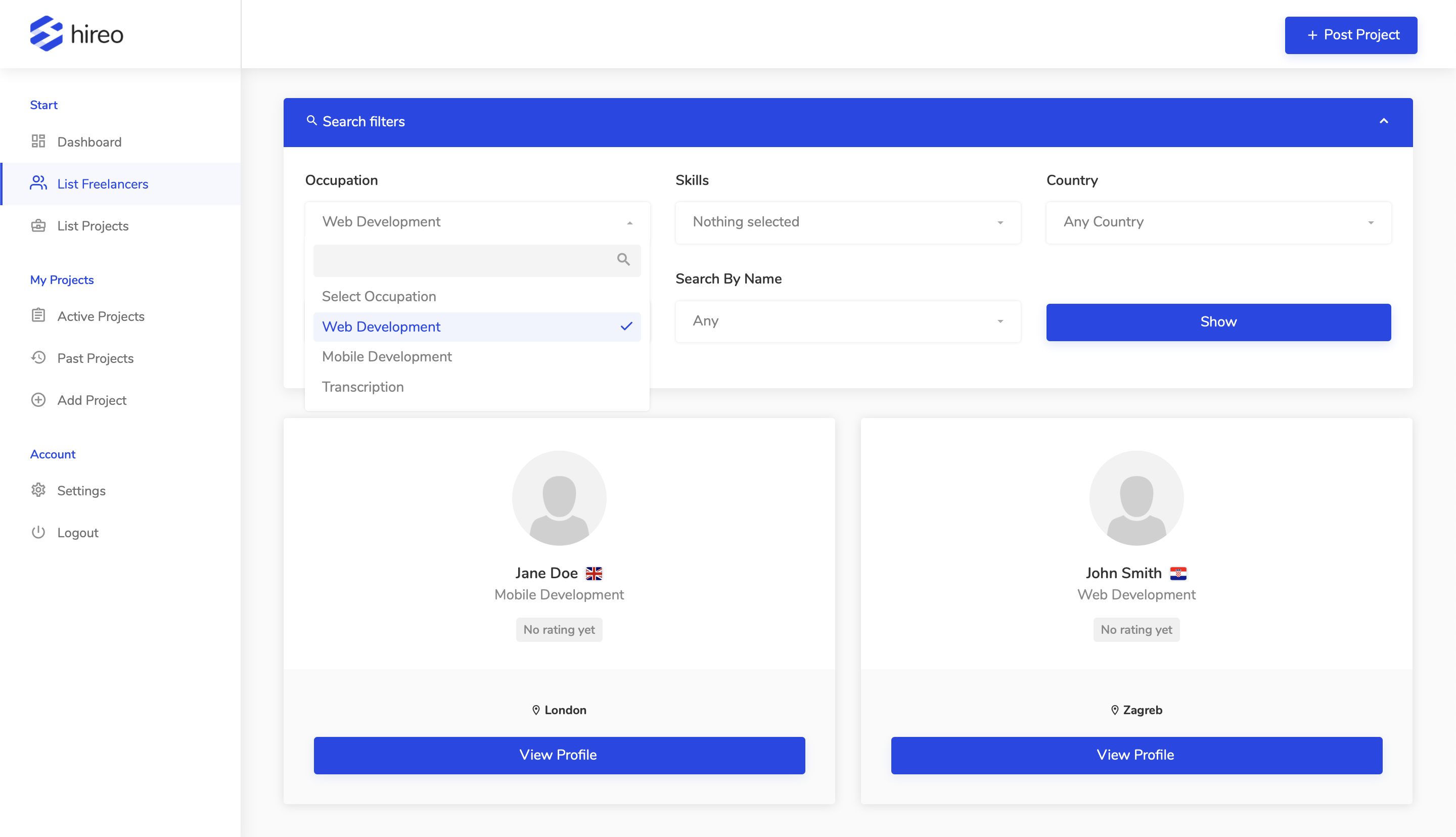This screenshot has height=837, width=1456.
Task: Click Jane Doe's No rating yet badge
Action: coord(559,630)
